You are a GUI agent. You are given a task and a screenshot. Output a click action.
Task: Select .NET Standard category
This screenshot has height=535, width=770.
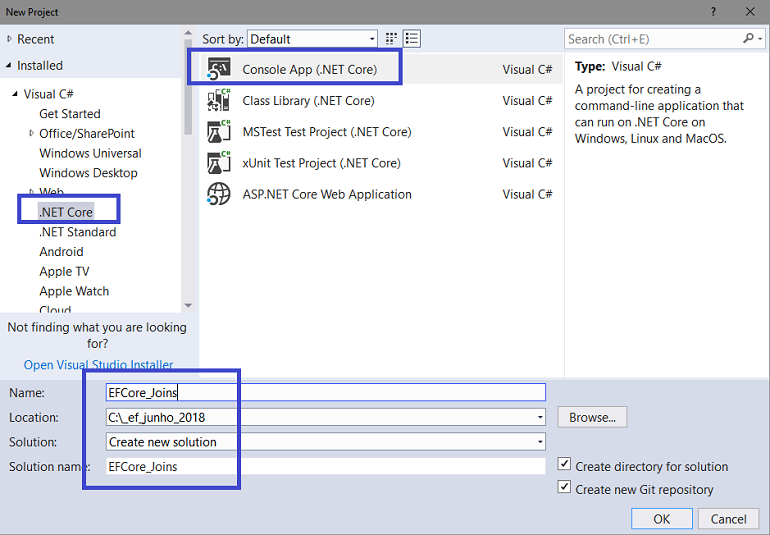(x=78, y=231)
